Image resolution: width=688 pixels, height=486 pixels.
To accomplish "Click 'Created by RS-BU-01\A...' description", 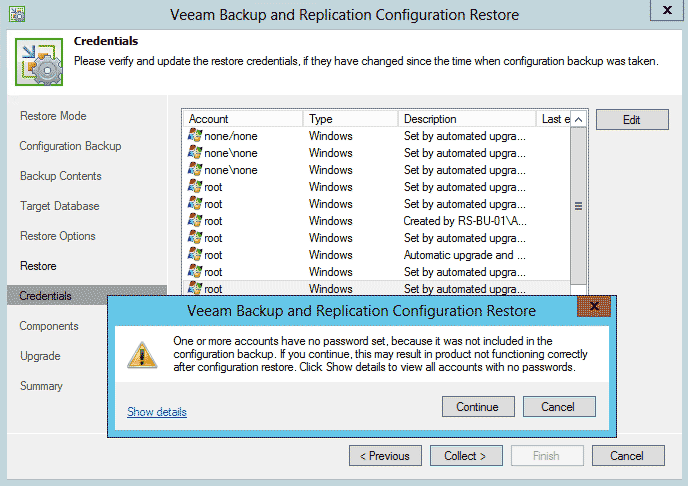I will point(465,221).
